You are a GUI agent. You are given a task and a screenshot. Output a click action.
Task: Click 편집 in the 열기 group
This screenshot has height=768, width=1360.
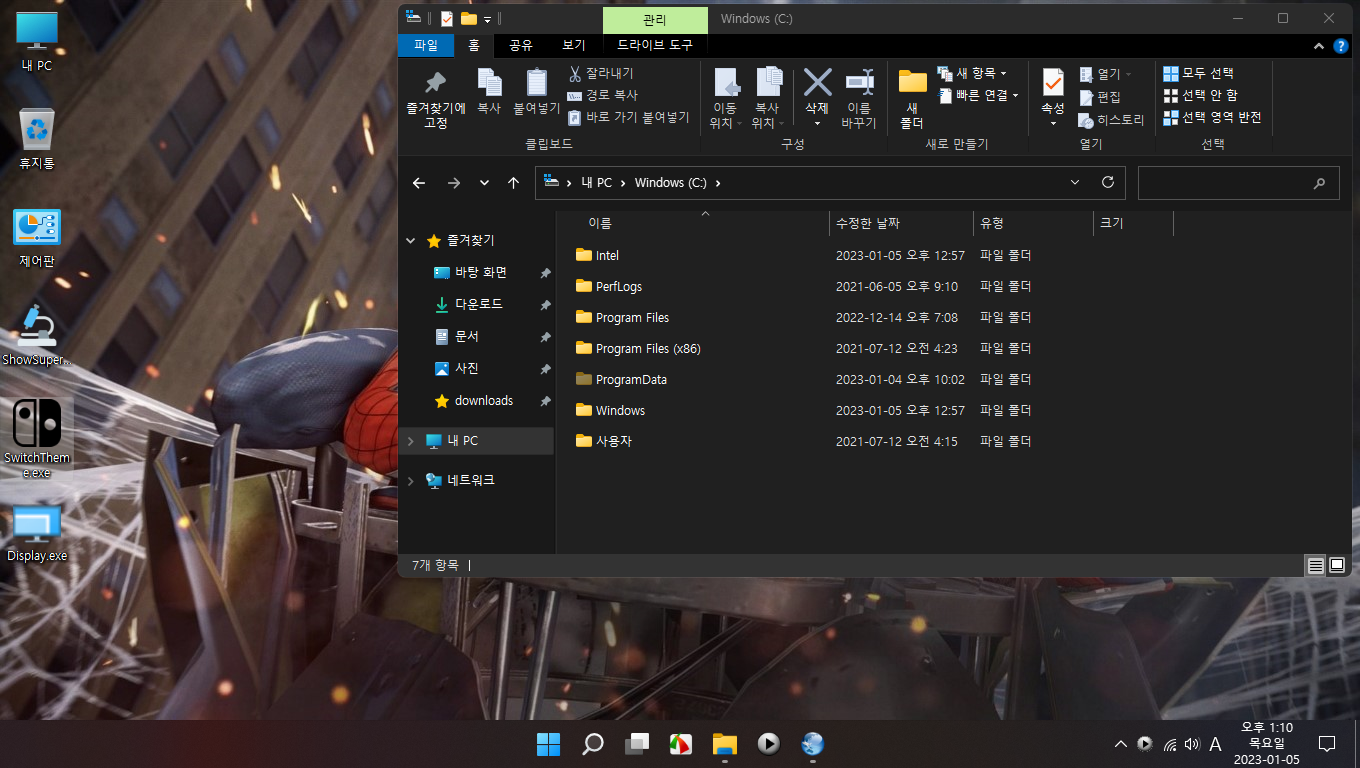coord(1099,97)
